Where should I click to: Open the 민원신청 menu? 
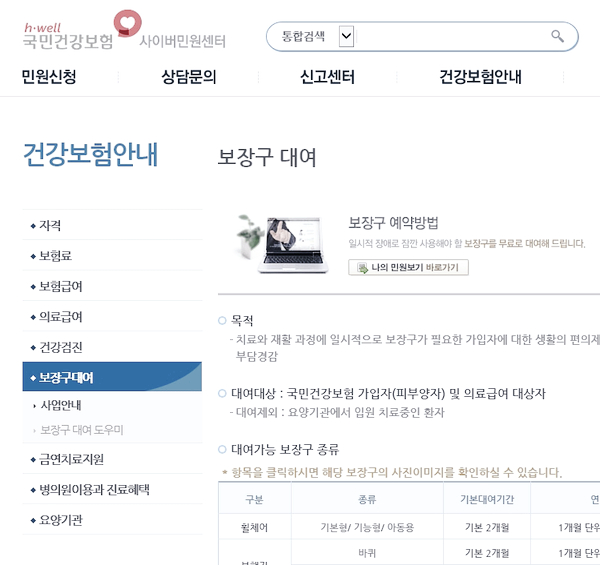(49, 77)
